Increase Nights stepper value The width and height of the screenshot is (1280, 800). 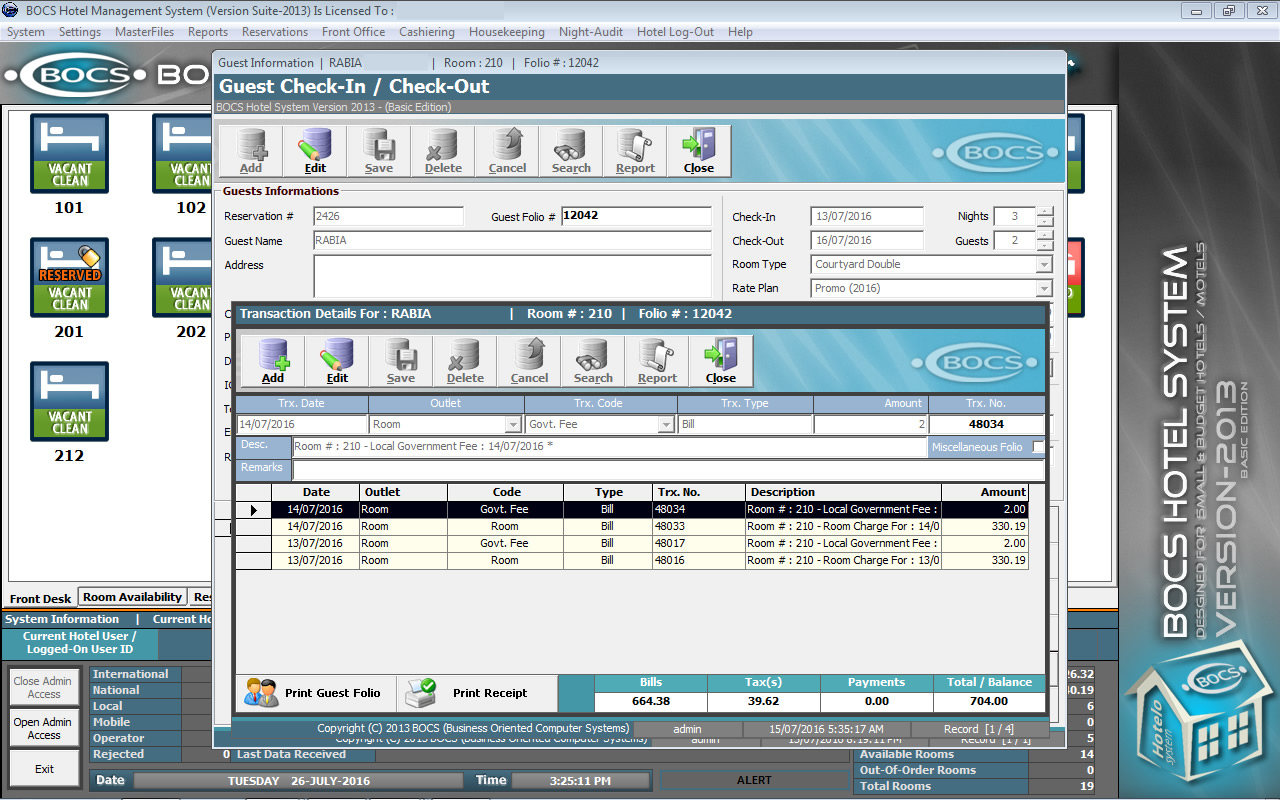pos(1044,211)
